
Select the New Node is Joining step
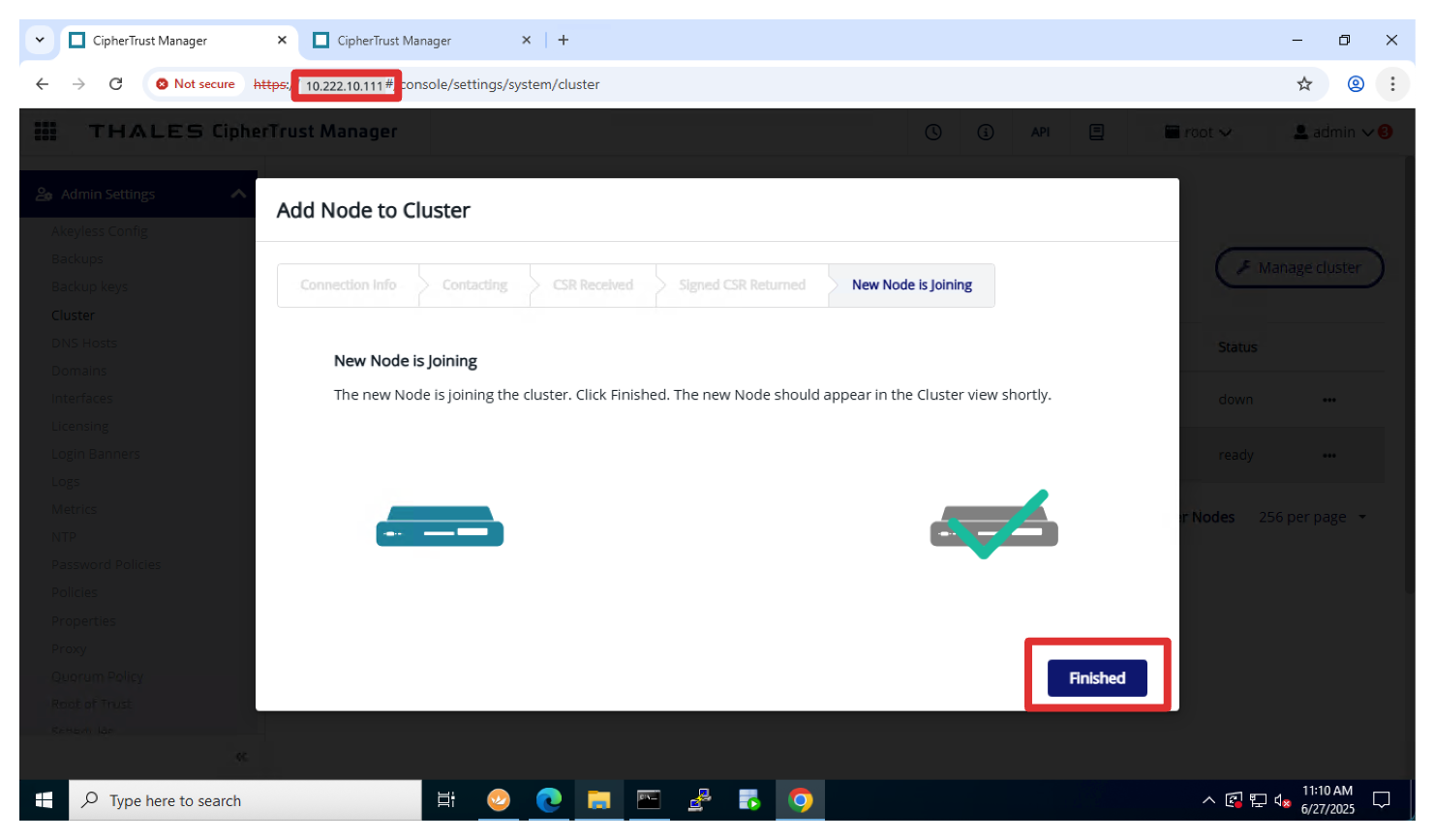point(911,285)
